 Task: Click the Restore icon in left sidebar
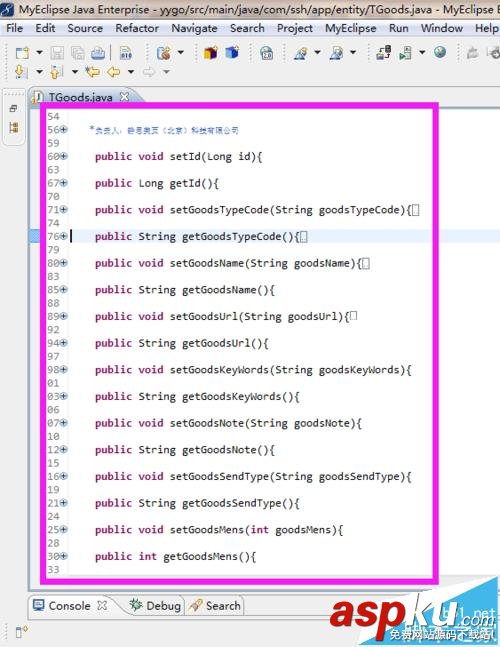tap(13, 109)
